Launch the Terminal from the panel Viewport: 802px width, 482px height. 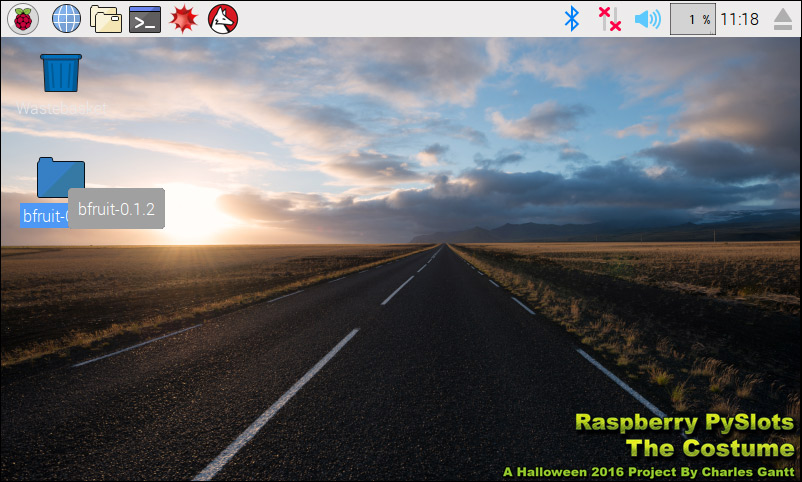click(x=145, y=19)
